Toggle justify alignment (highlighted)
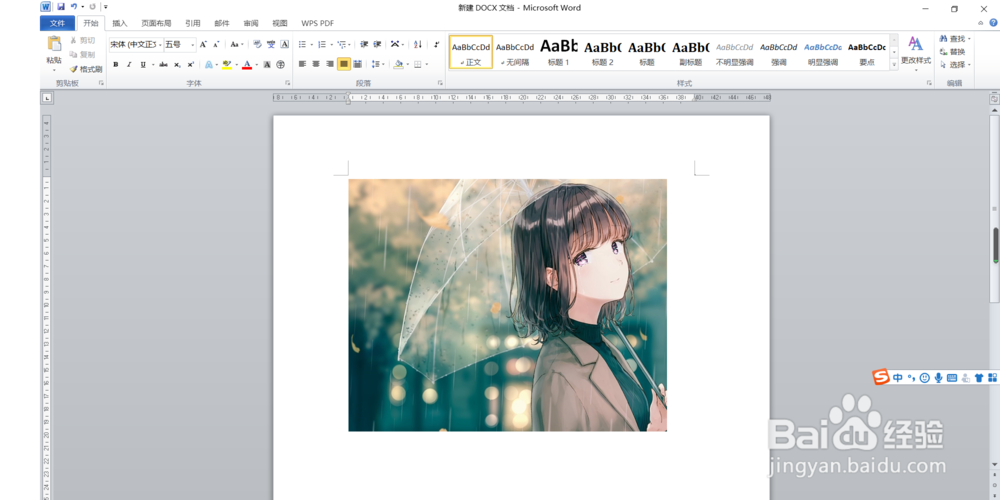This screenshot has height=500, width=1000. pos(344,64)
